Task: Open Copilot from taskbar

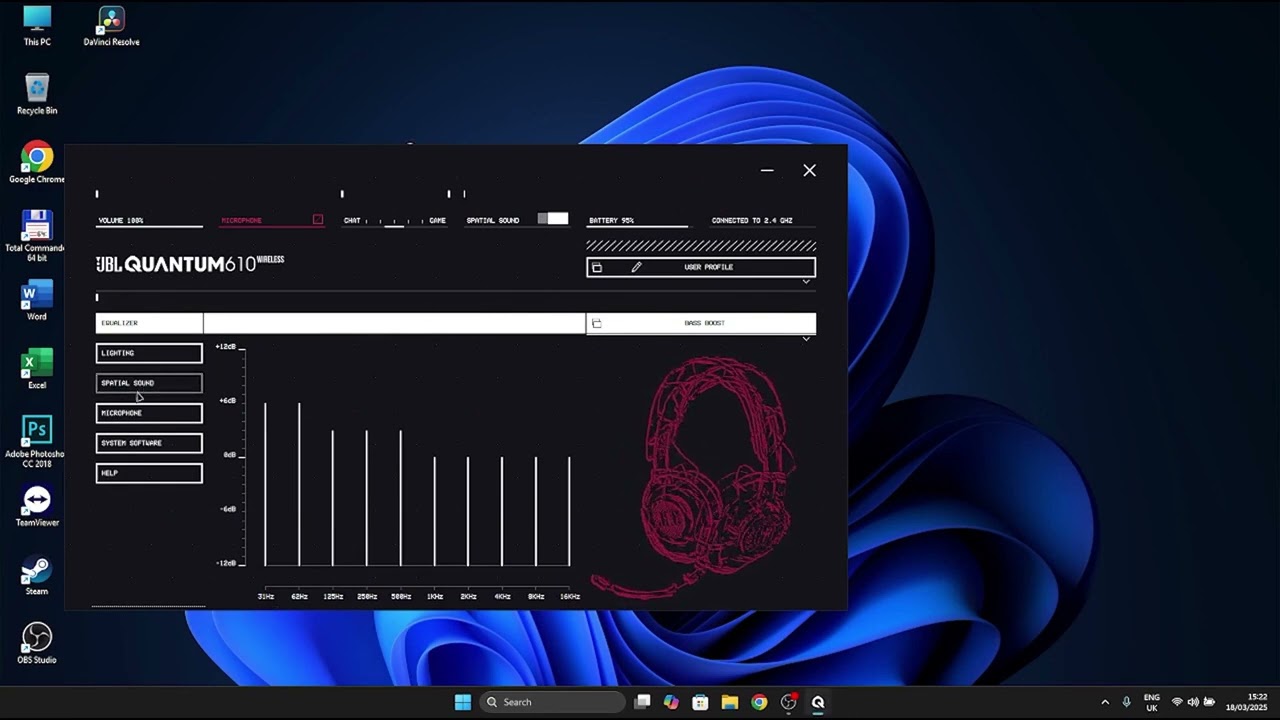Action: click(x=671, y=702)
